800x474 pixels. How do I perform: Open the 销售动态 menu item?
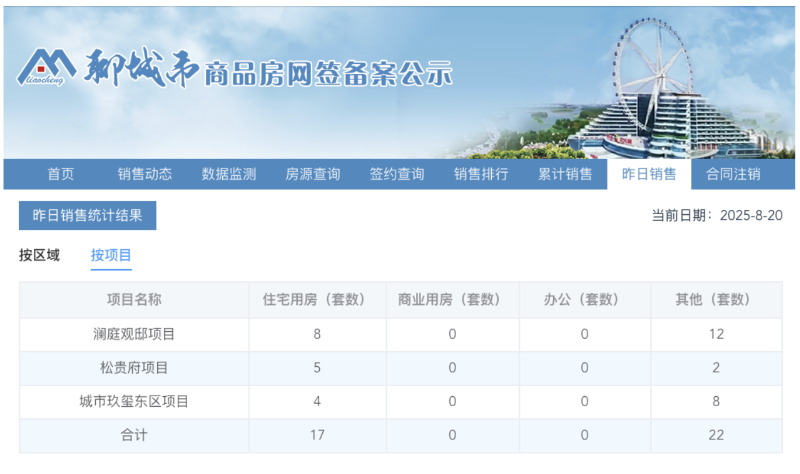[145, 174]
